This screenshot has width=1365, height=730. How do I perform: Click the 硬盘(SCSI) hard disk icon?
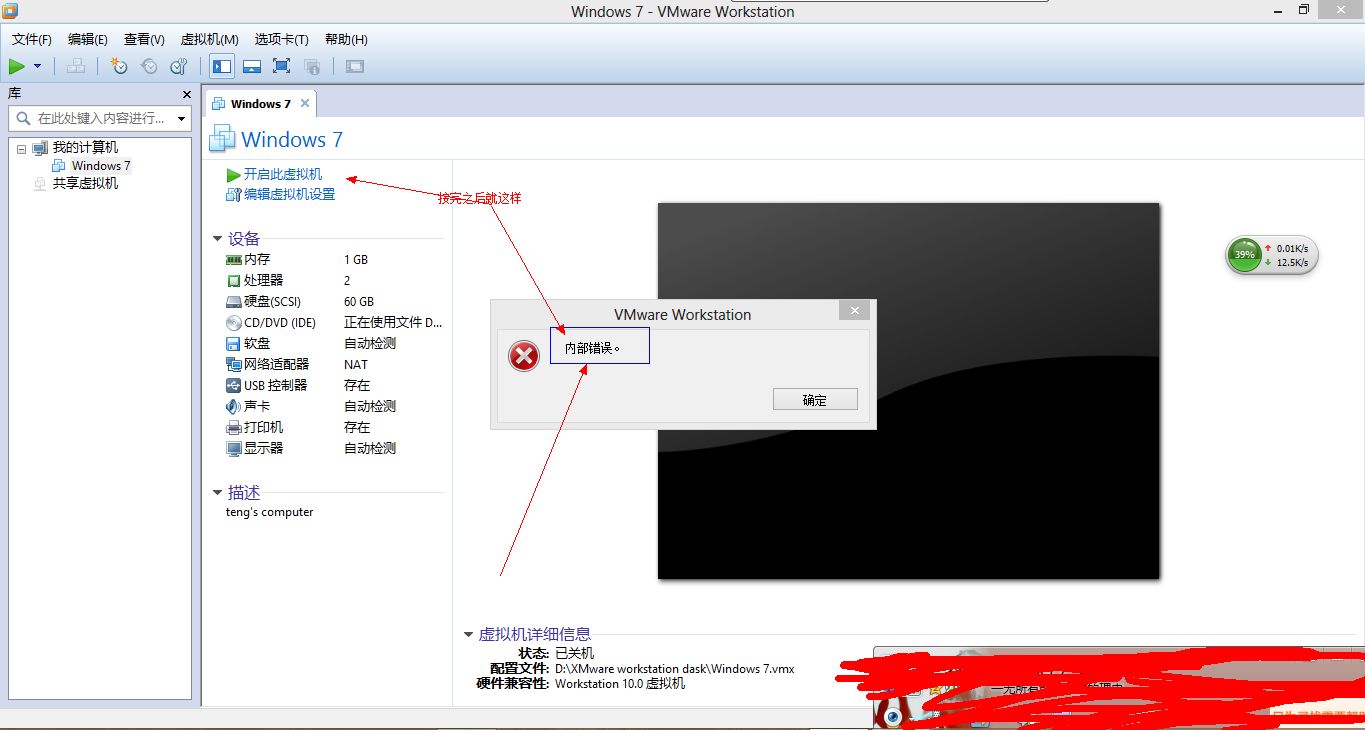click(234, 301)
